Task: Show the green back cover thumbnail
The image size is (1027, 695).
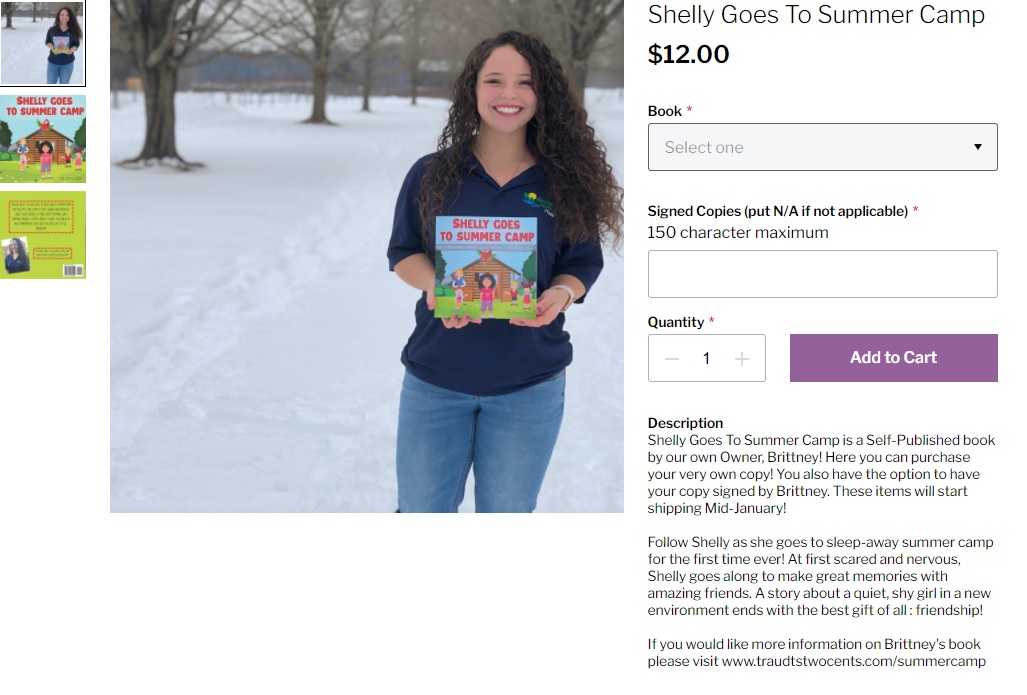Action: pos(43,235)
